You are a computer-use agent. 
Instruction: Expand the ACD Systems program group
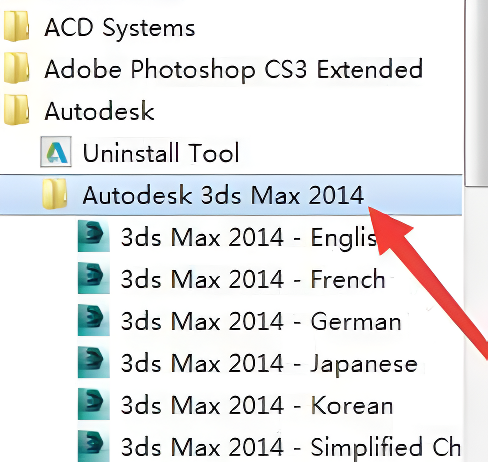click(x=120, y=27)
